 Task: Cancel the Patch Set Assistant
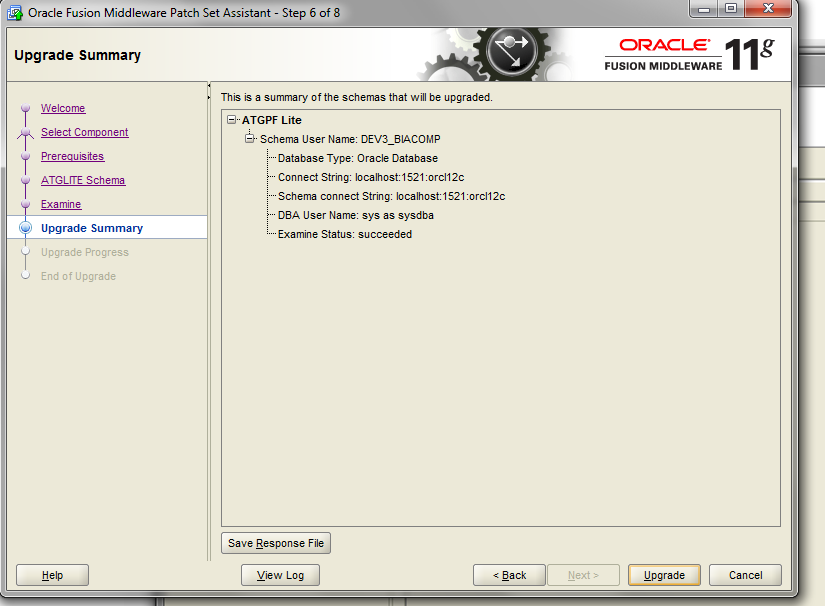coord(746,575)
